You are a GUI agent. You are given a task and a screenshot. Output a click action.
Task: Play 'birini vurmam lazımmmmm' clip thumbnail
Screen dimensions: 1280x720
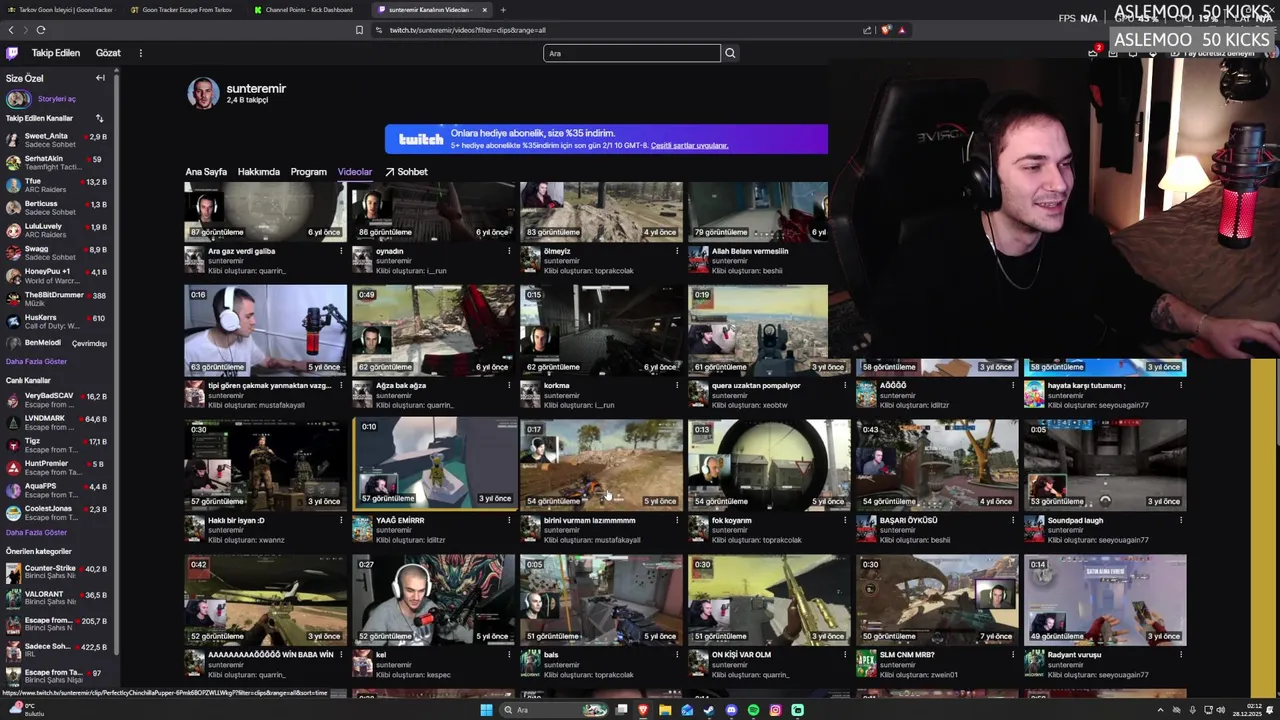coord(602,465)
